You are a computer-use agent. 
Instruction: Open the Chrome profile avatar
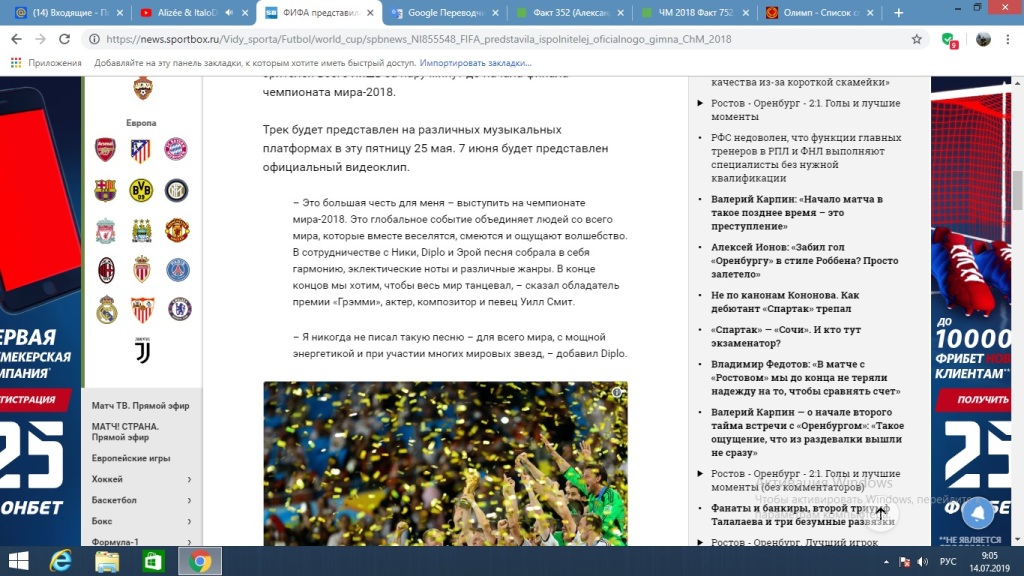983,39
